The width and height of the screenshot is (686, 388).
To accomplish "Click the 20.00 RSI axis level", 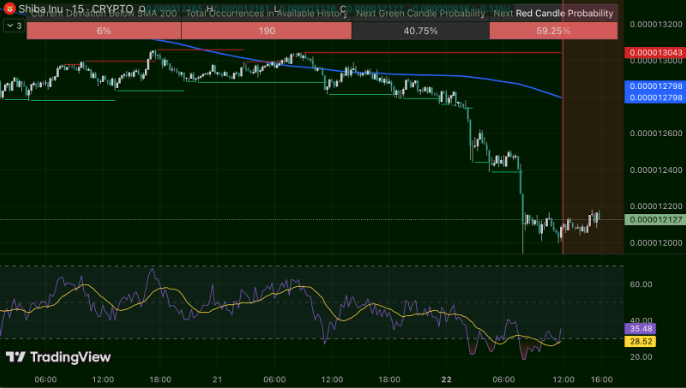I will (641, 357).
